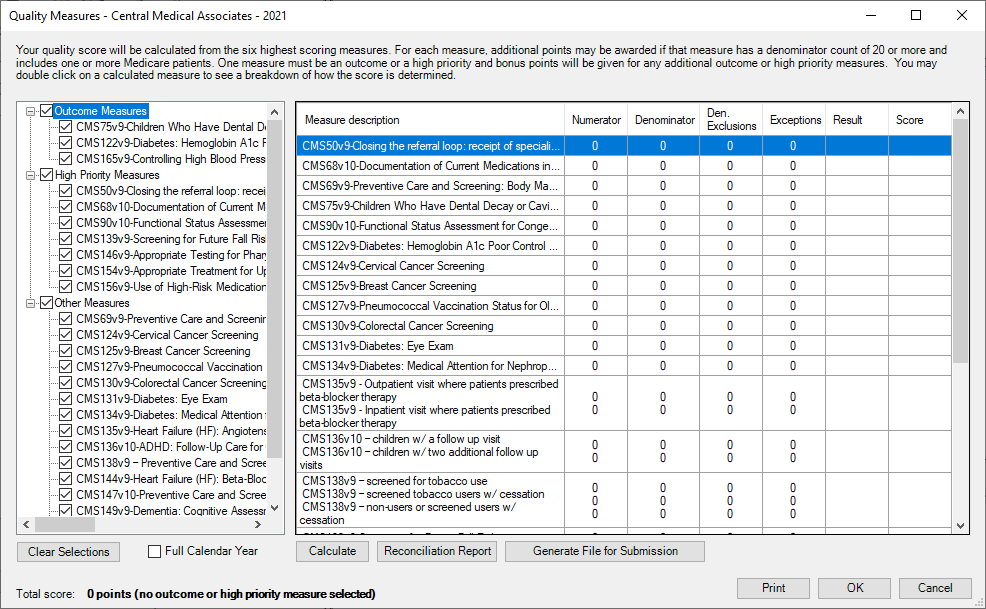986x609 pixels.
Task: Click the Score column header
Action: coord(909,120)
